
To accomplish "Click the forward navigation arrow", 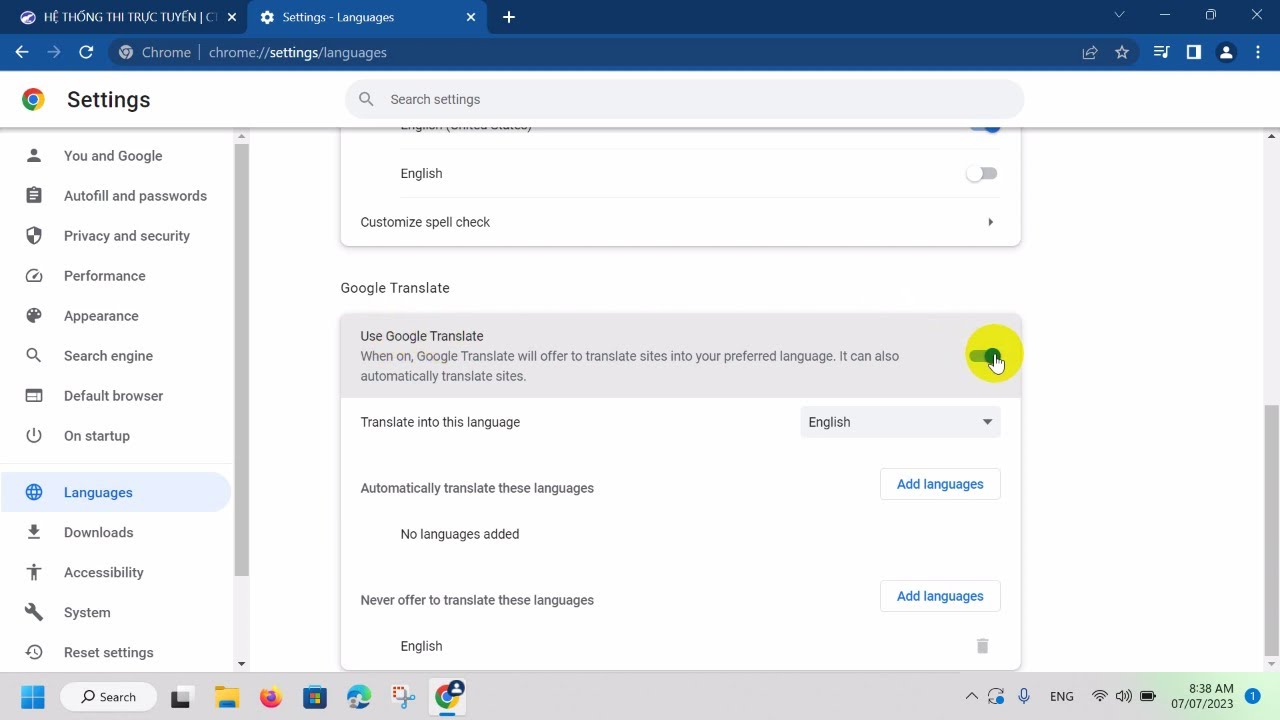I will coord(54,52).
